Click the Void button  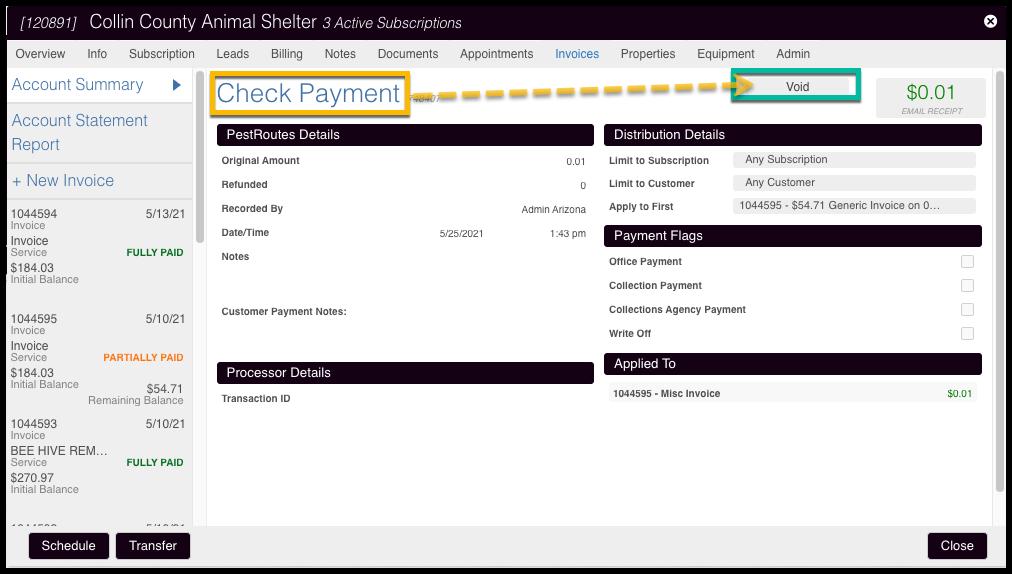pos(797,87)
